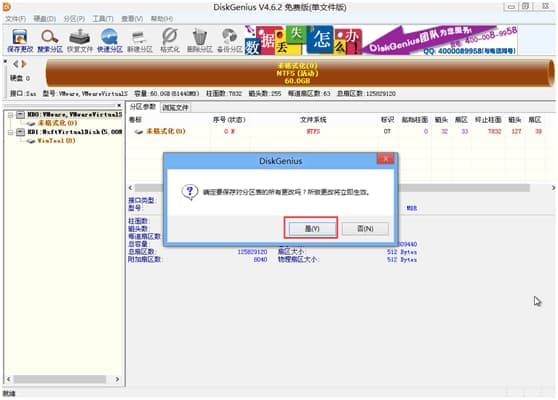Click the Format (格式化) toolbar icon
558x400 pixels.
point(169,41)
